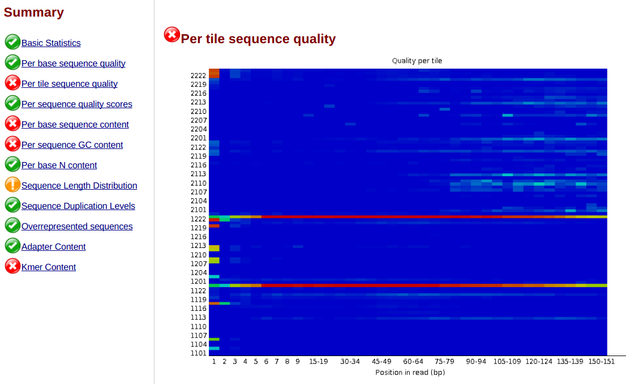
Task: View Overrepresented sequences section
Action: (77, 226)
